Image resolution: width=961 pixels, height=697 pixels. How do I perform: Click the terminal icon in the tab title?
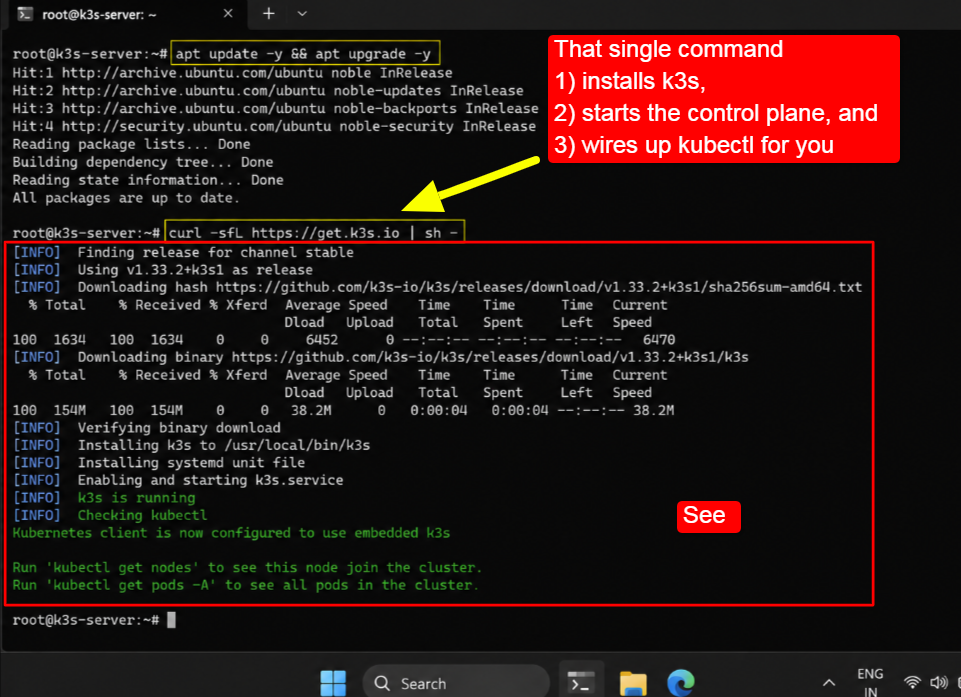[x=25, y=14]
